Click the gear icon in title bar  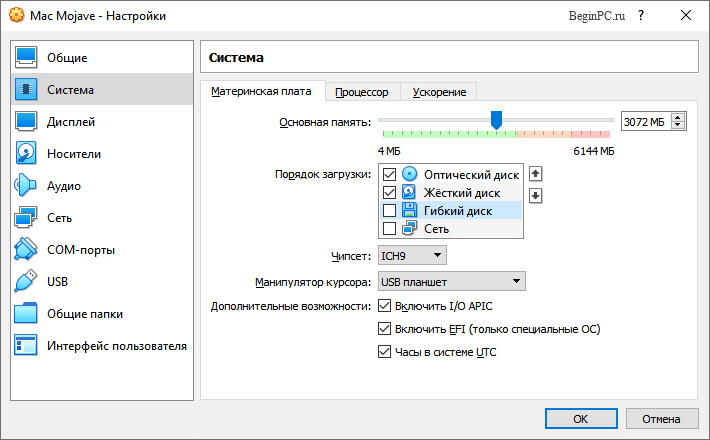(17, 15)
